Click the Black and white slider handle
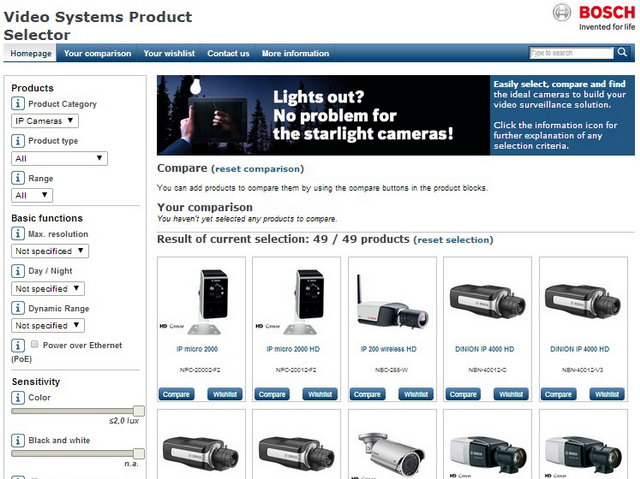 (x=139, y=453)
